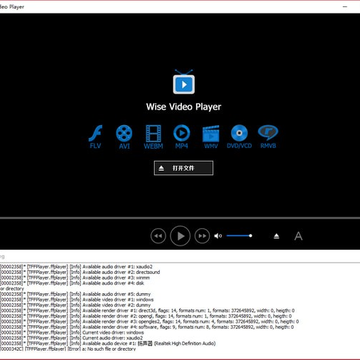
Task: Click log line 'Available render driver #3: opengles2'
Action: pos(149,321)
